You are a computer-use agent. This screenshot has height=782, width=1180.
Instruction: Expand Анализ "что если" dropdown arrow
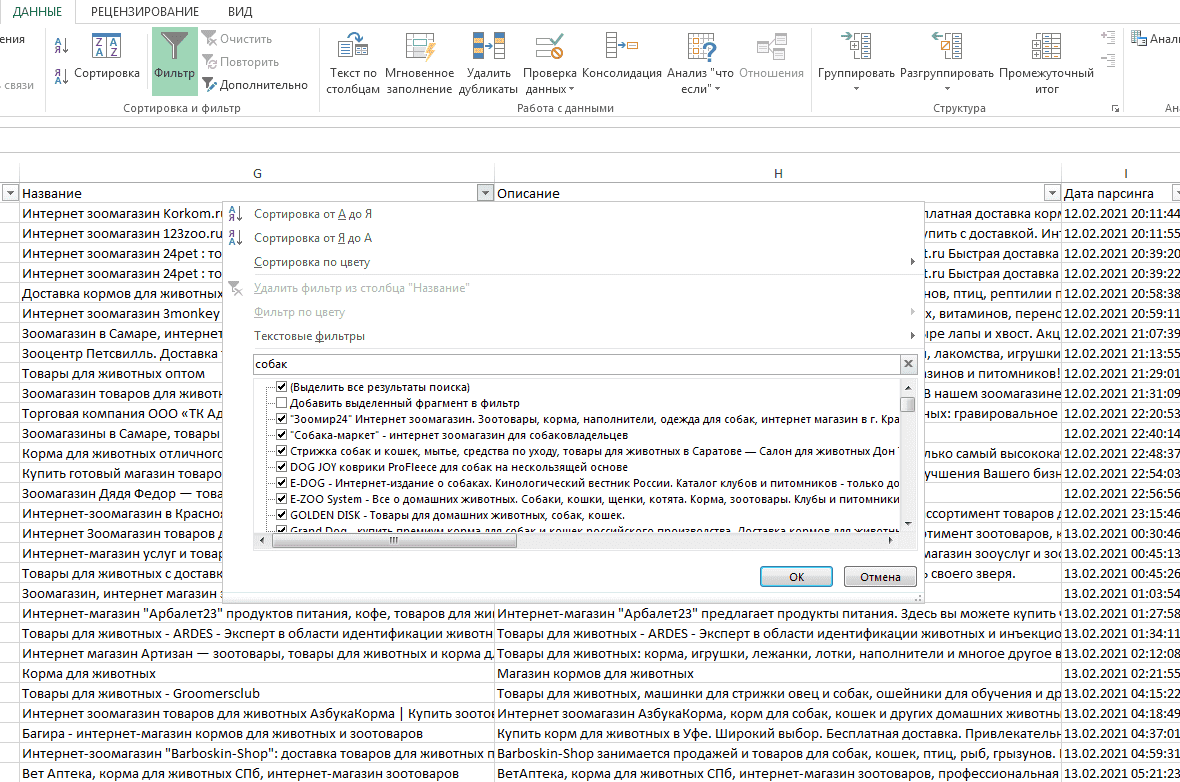pos(717,90)
